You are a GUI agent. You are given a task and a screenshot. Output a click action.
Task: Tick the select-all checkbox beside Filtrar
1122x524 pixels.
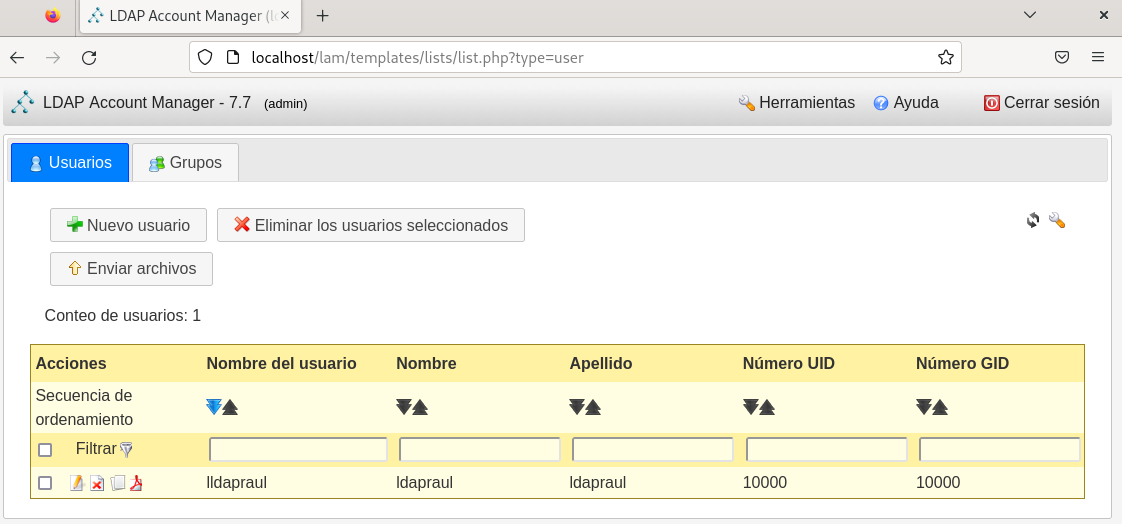pyautogui.click(x=45, y=450)
